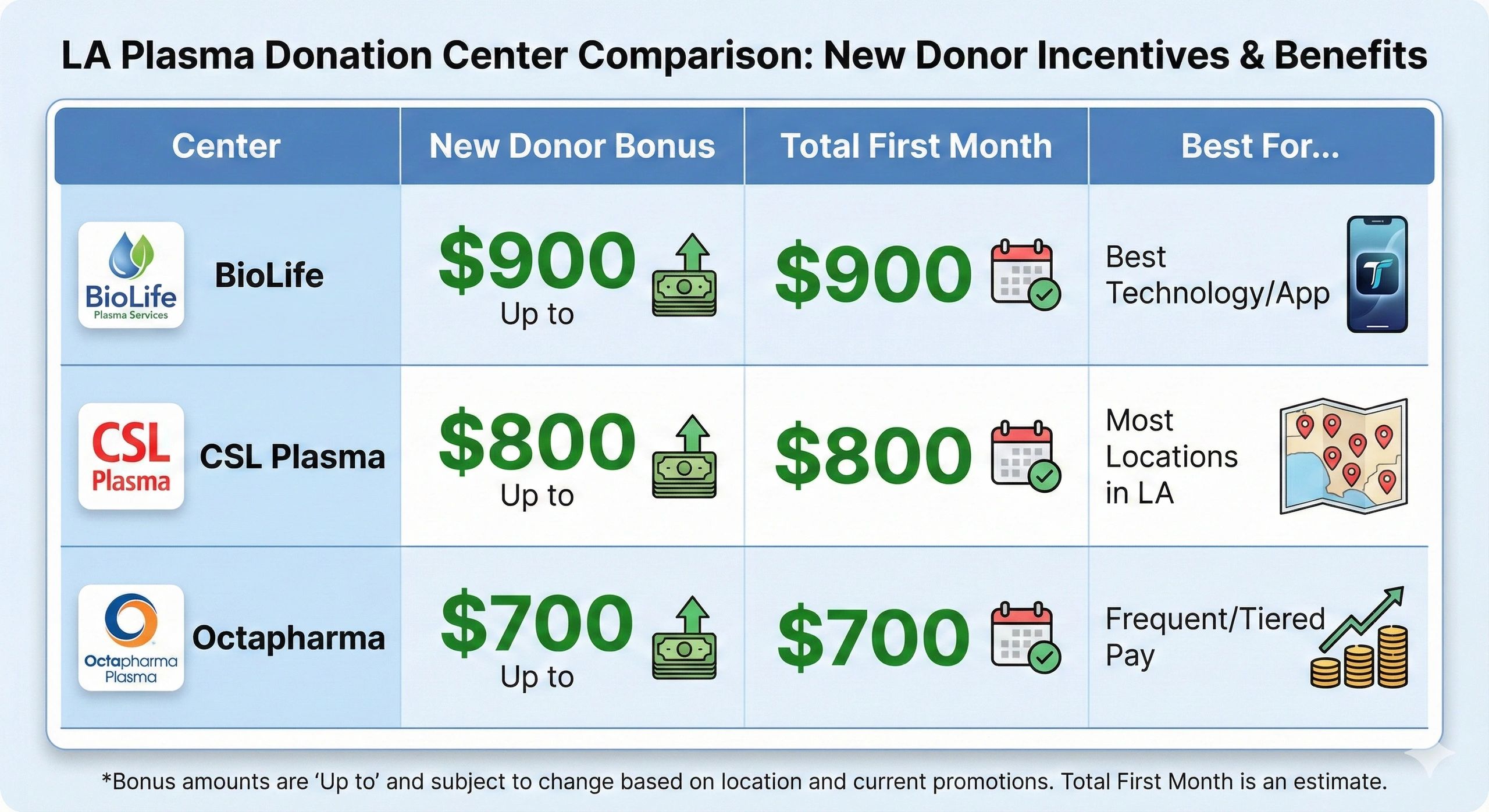
Task: Click the LA map with location pins
Action: click(x=1344, y=456)
